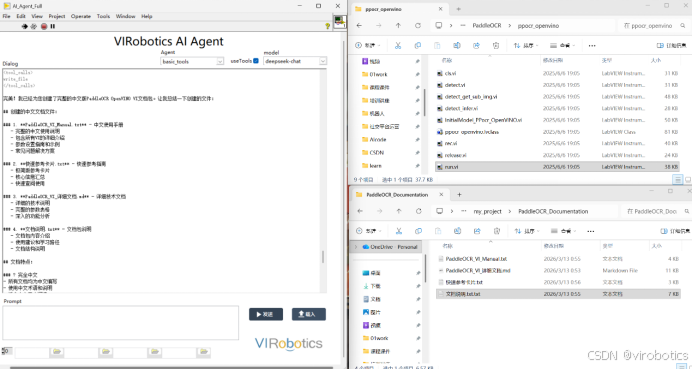This screenshot has height=369, width=693.
Task: Expand breadcrumb chevron before PaddleOCR in address bar
Action: tap(451, 26)
